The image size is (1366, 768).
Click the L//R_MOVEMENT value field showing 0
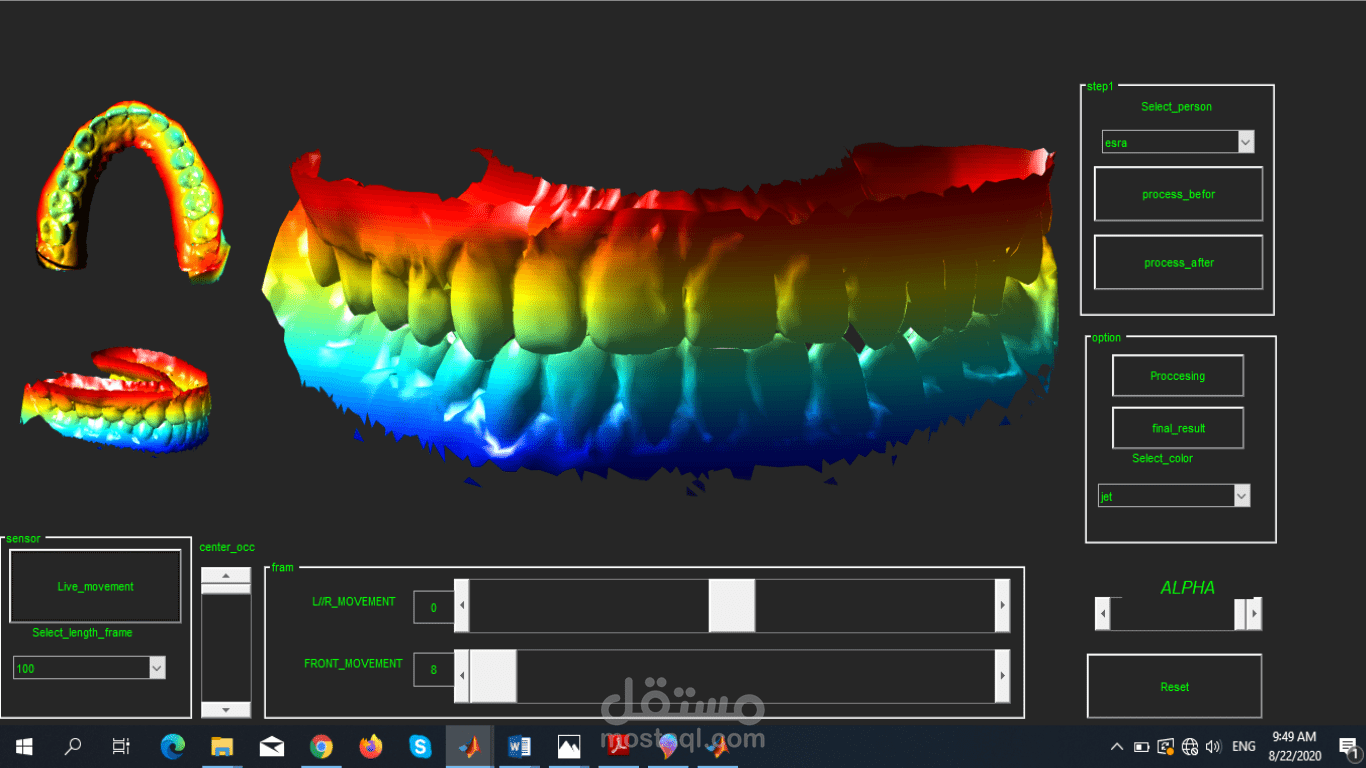click(x=433, y=607)
